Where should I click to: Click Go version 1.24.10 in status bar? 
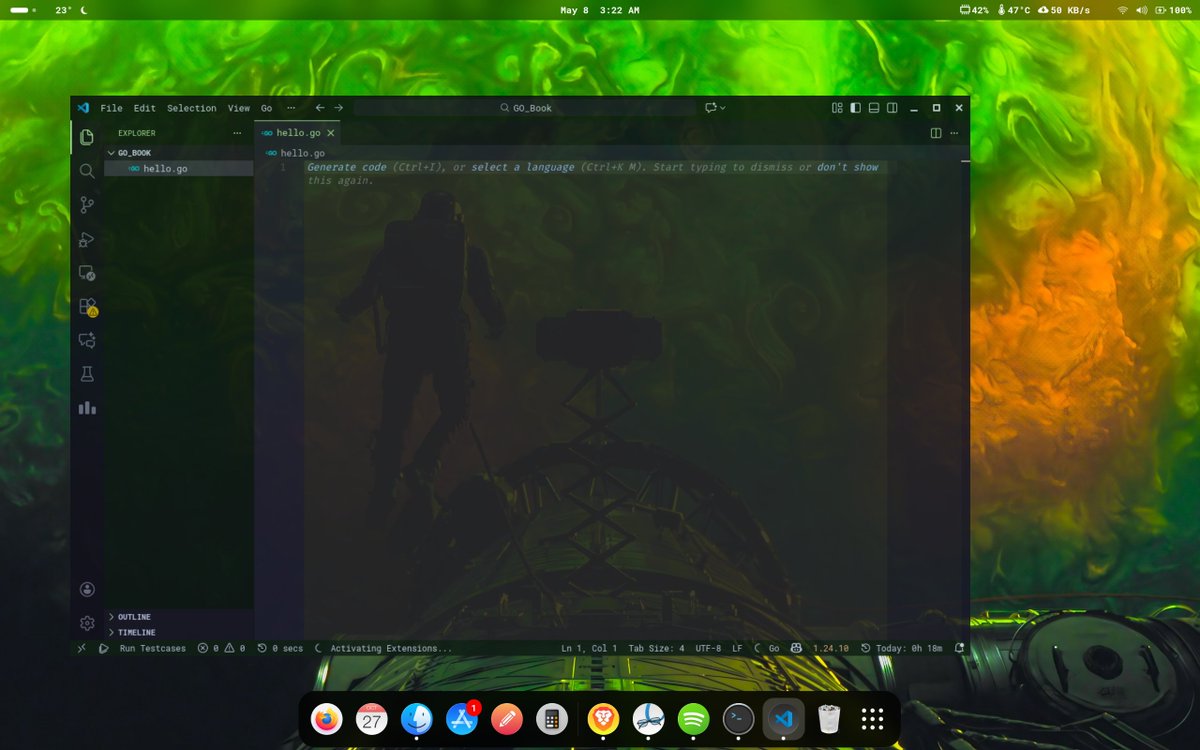click(x=830, y=648)
